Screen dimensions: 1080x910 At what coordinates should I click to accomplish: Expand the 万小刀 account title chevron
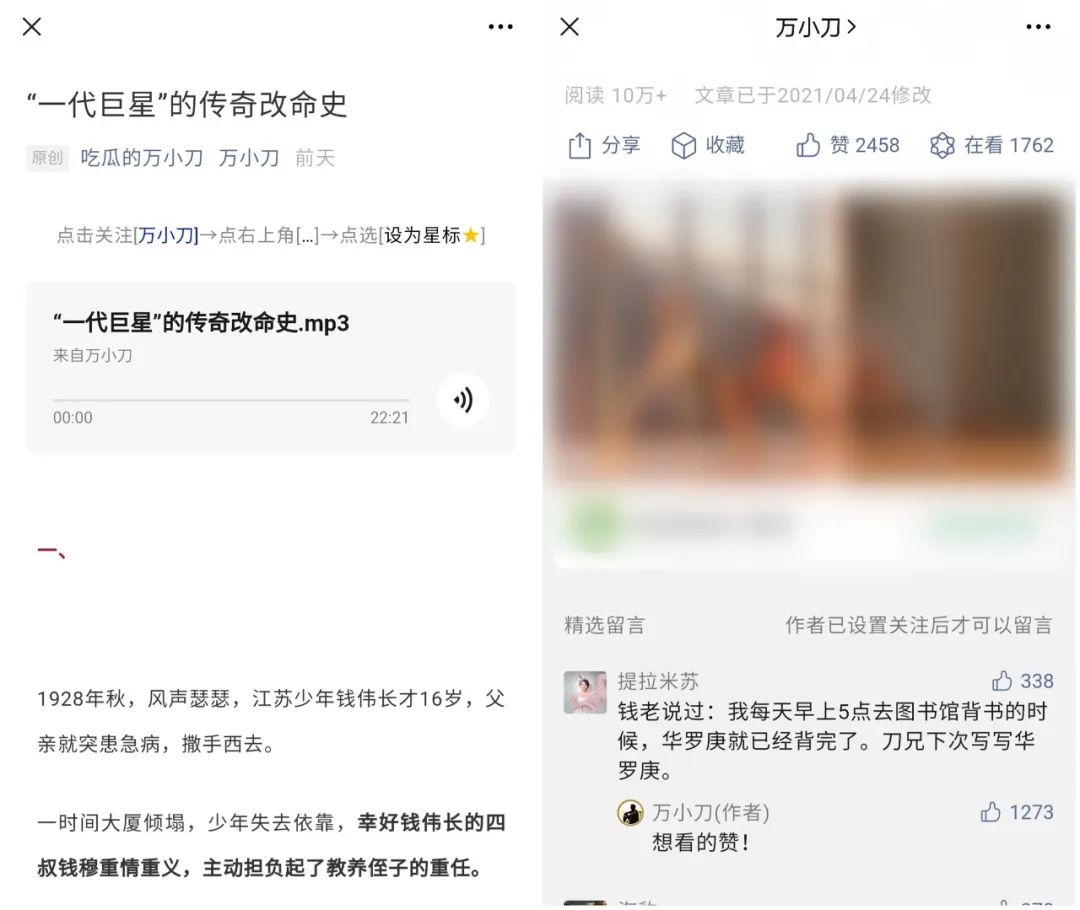click(851, 27)
